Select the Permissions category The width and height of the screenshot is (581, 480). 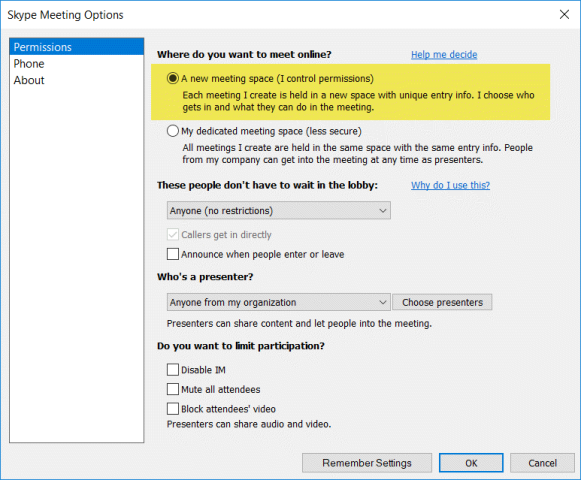[76, 47]
